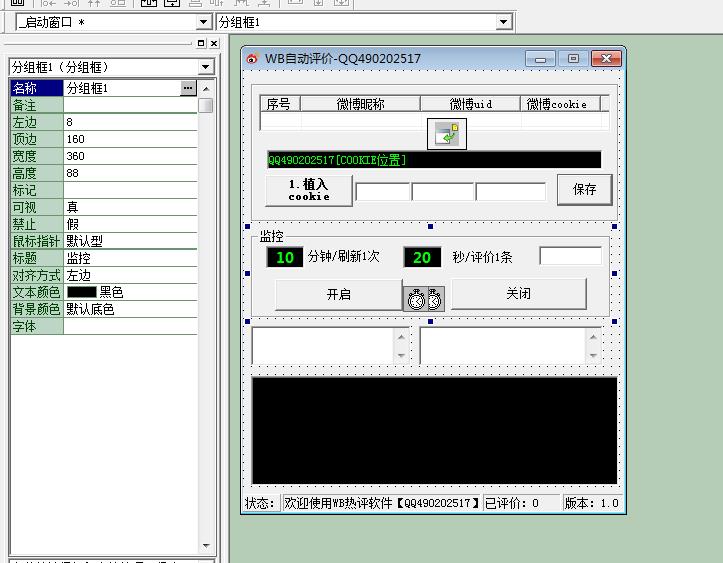
Task: Click the Weibo logo in the form title bar
Action: 253,59
